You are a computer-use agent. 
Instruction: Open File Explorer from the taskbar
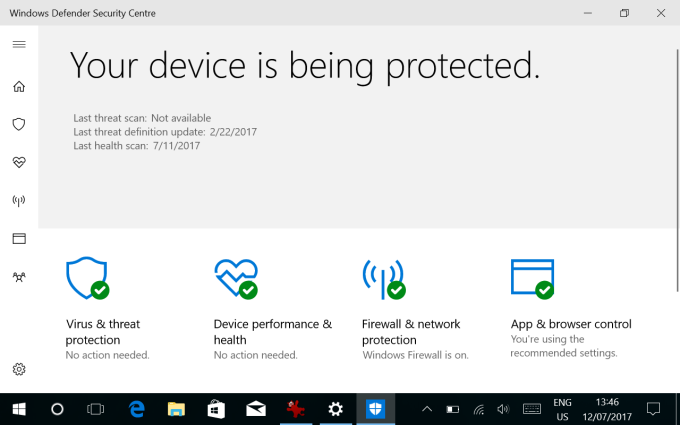tap(176, 409)
